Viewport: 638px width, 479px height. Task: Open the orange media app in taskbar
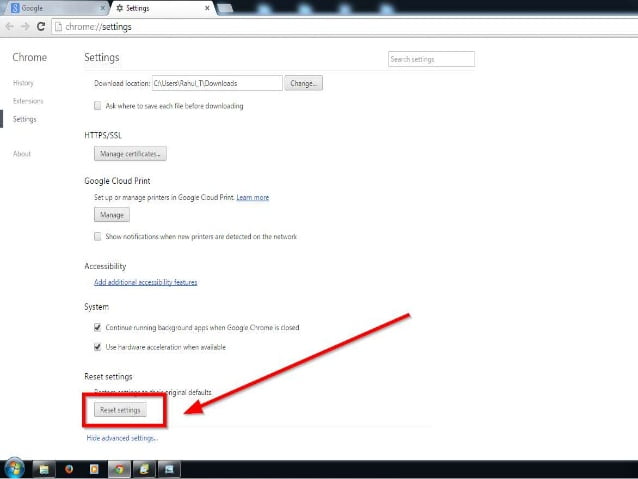[94, 470]
